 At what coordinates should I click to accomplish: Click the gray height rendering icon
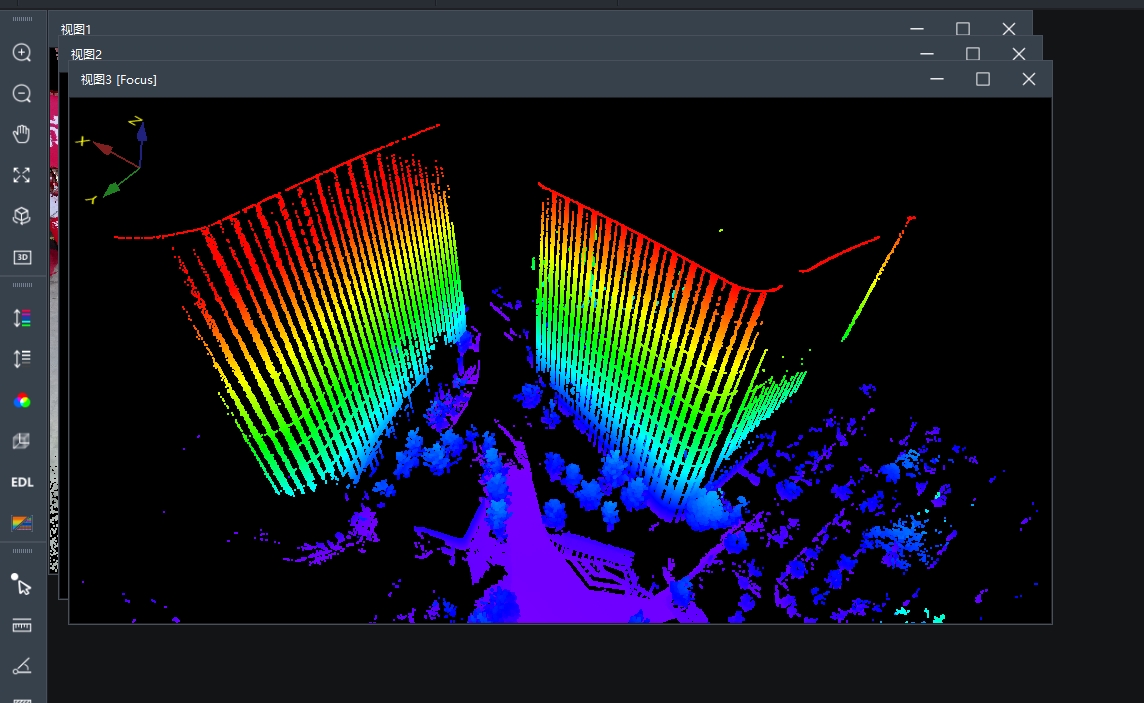click(22, 359)
